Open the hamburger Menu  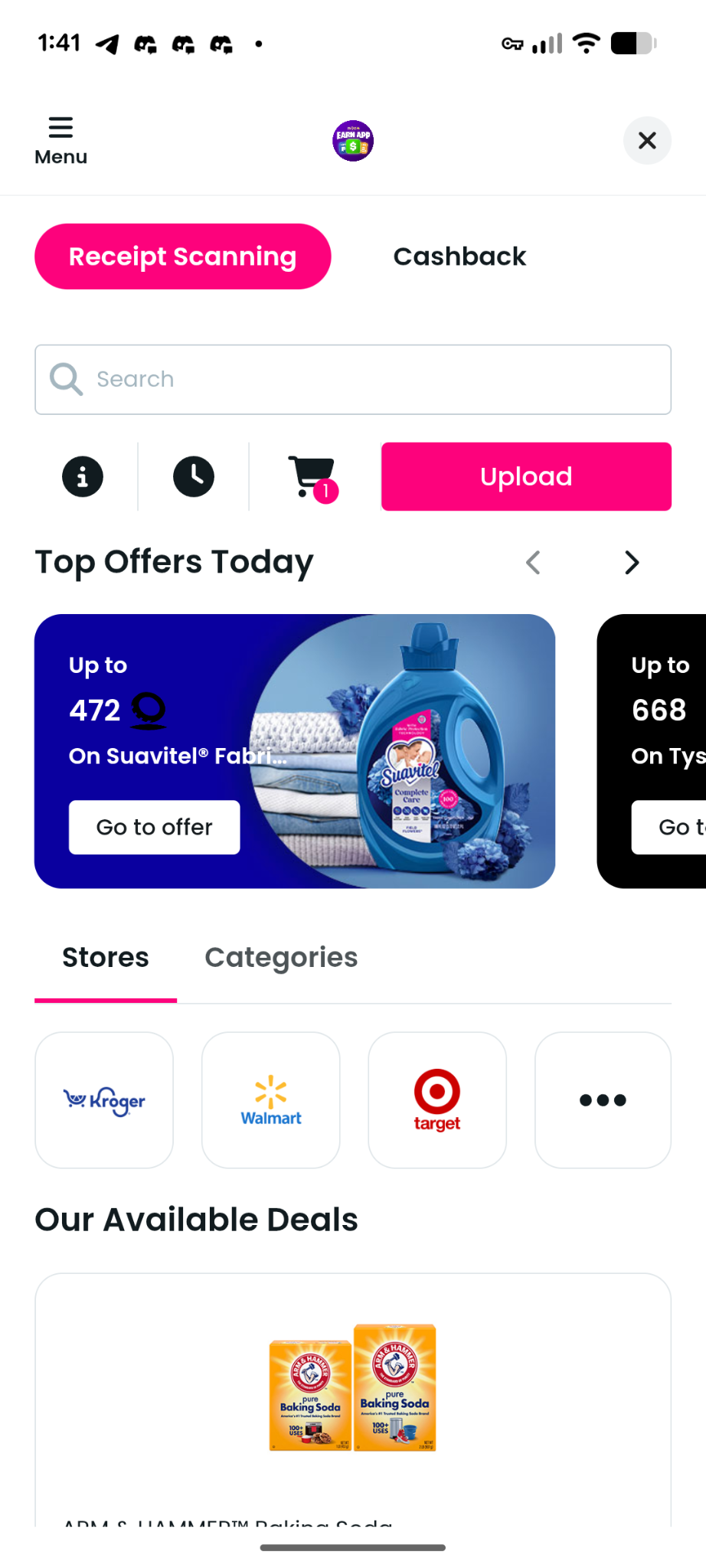point(60,141)
